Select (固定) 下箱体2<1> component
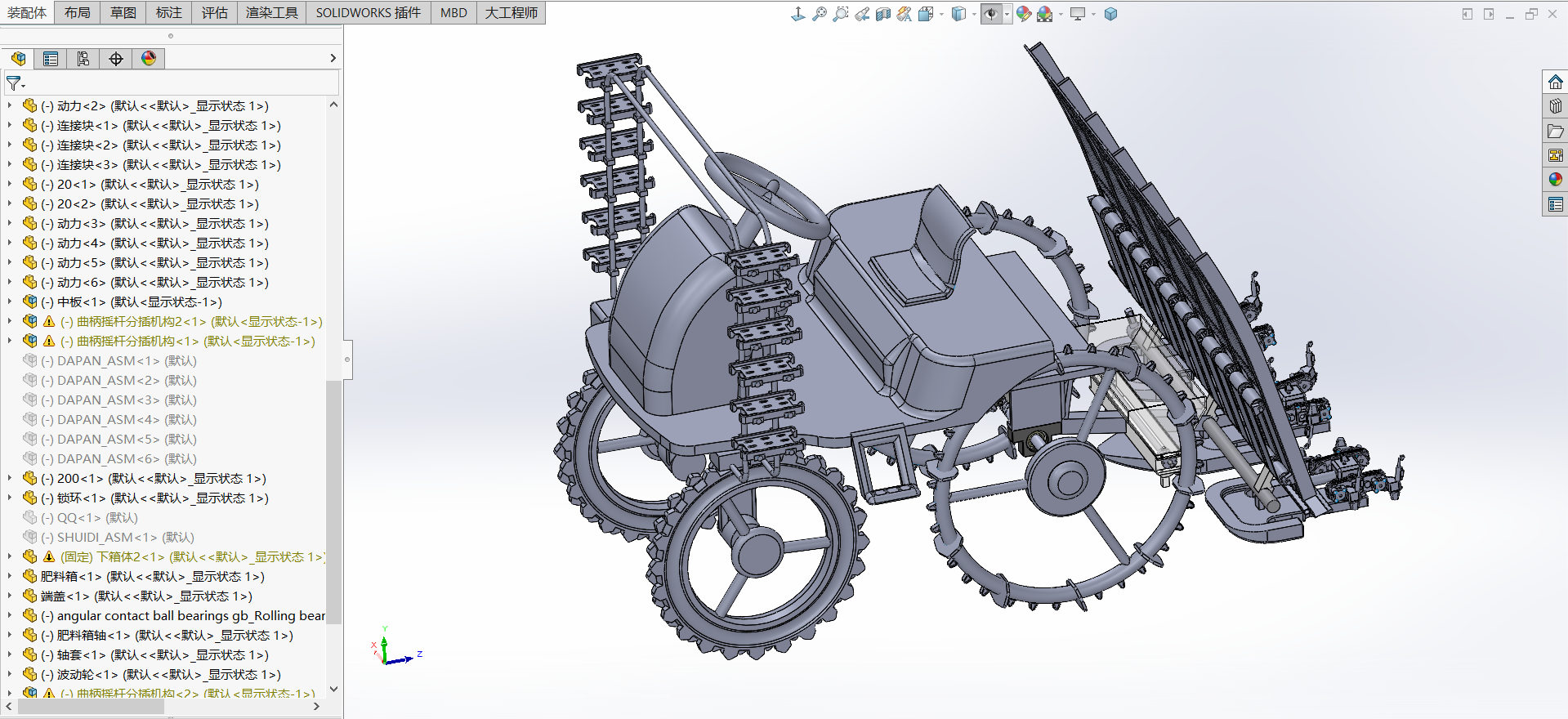The image size is (1568, 719). pyautogui.click(x=173, y=556)
